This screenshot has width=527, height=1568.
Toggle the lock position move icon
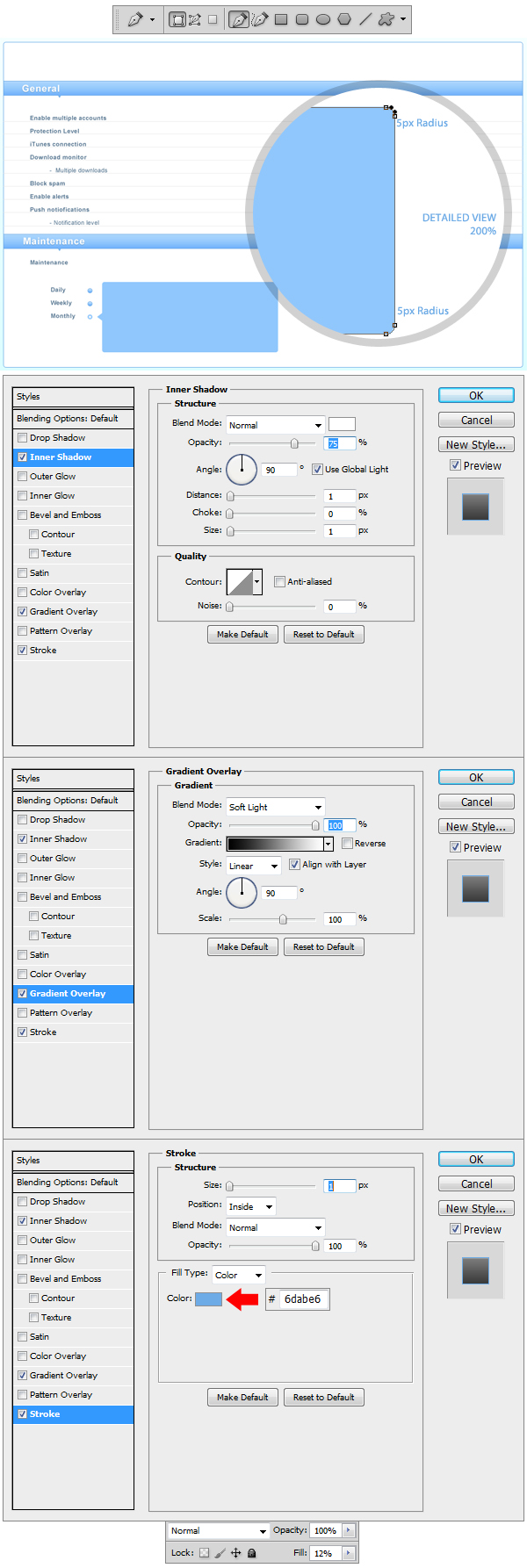(235, 1553)
